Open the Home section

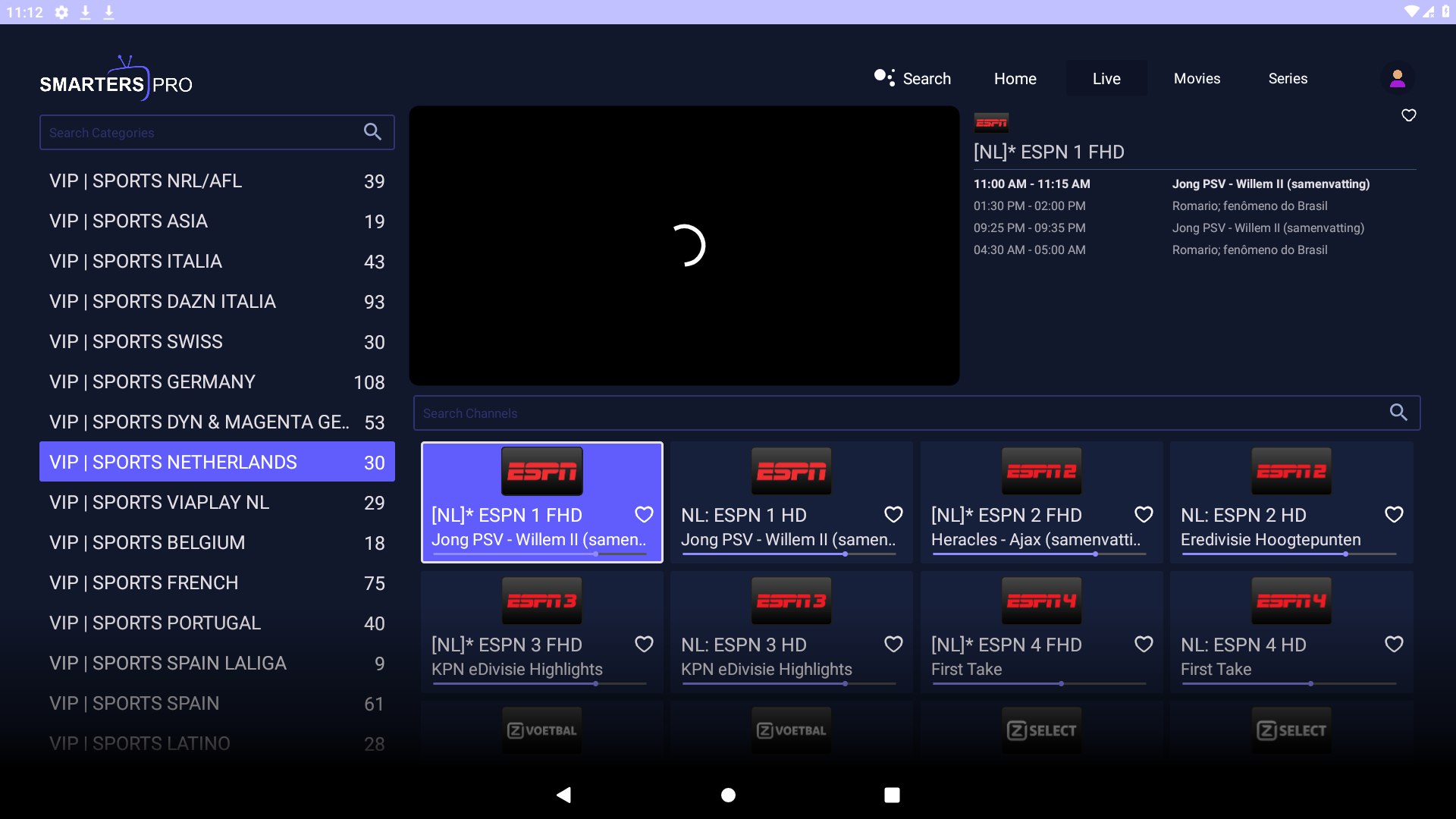[1015, 78]
